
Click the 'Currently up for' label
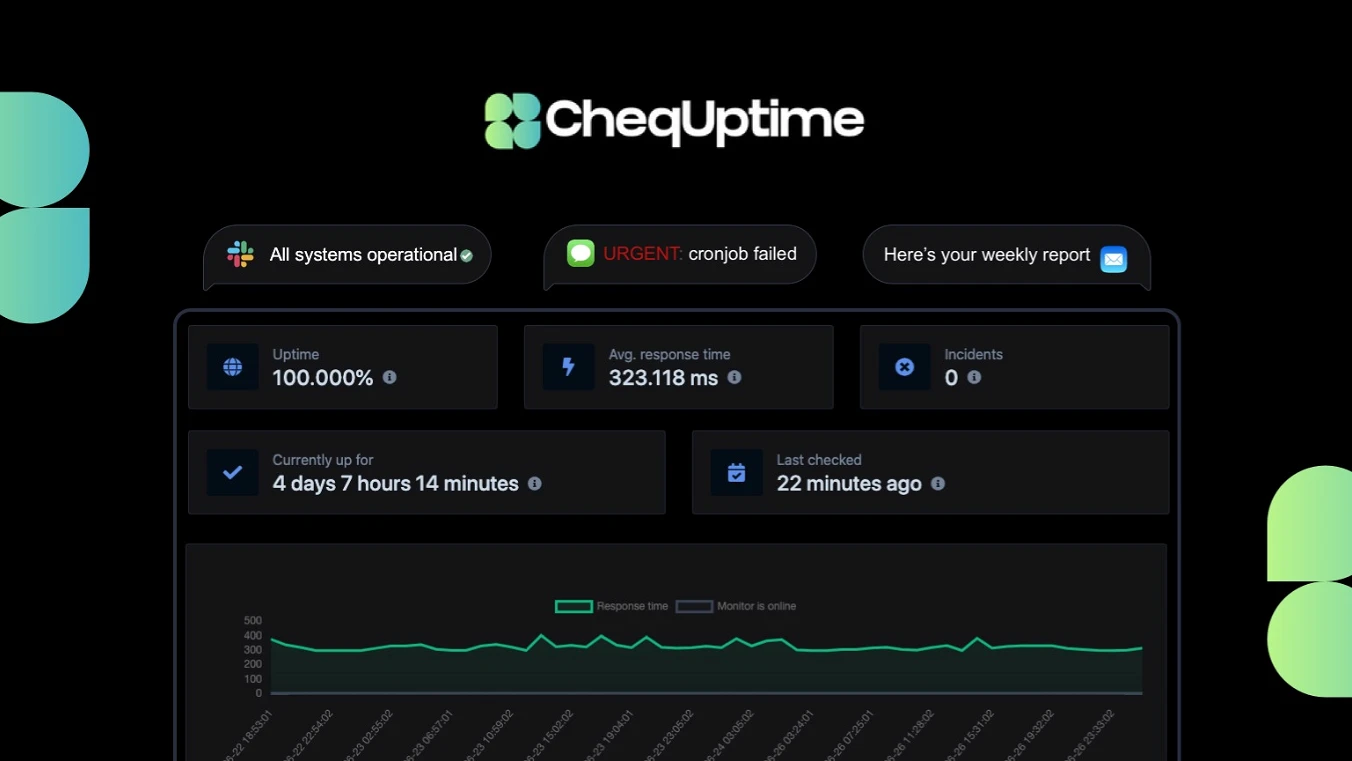click(x=323, y=460)
